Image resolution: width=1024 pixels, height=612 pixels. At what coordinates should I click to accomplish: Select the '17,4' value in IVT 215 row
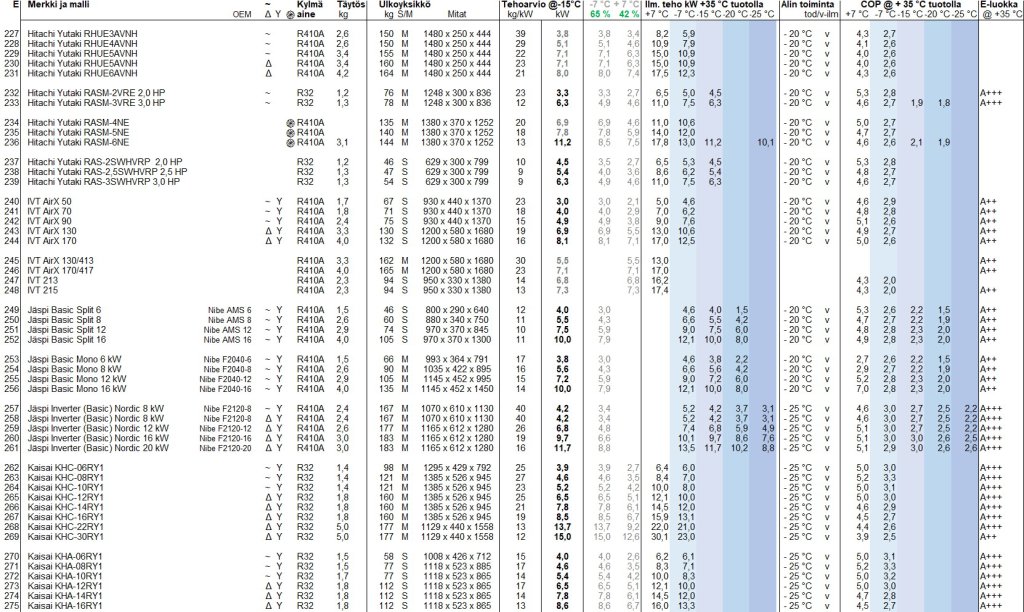point(660,290)
